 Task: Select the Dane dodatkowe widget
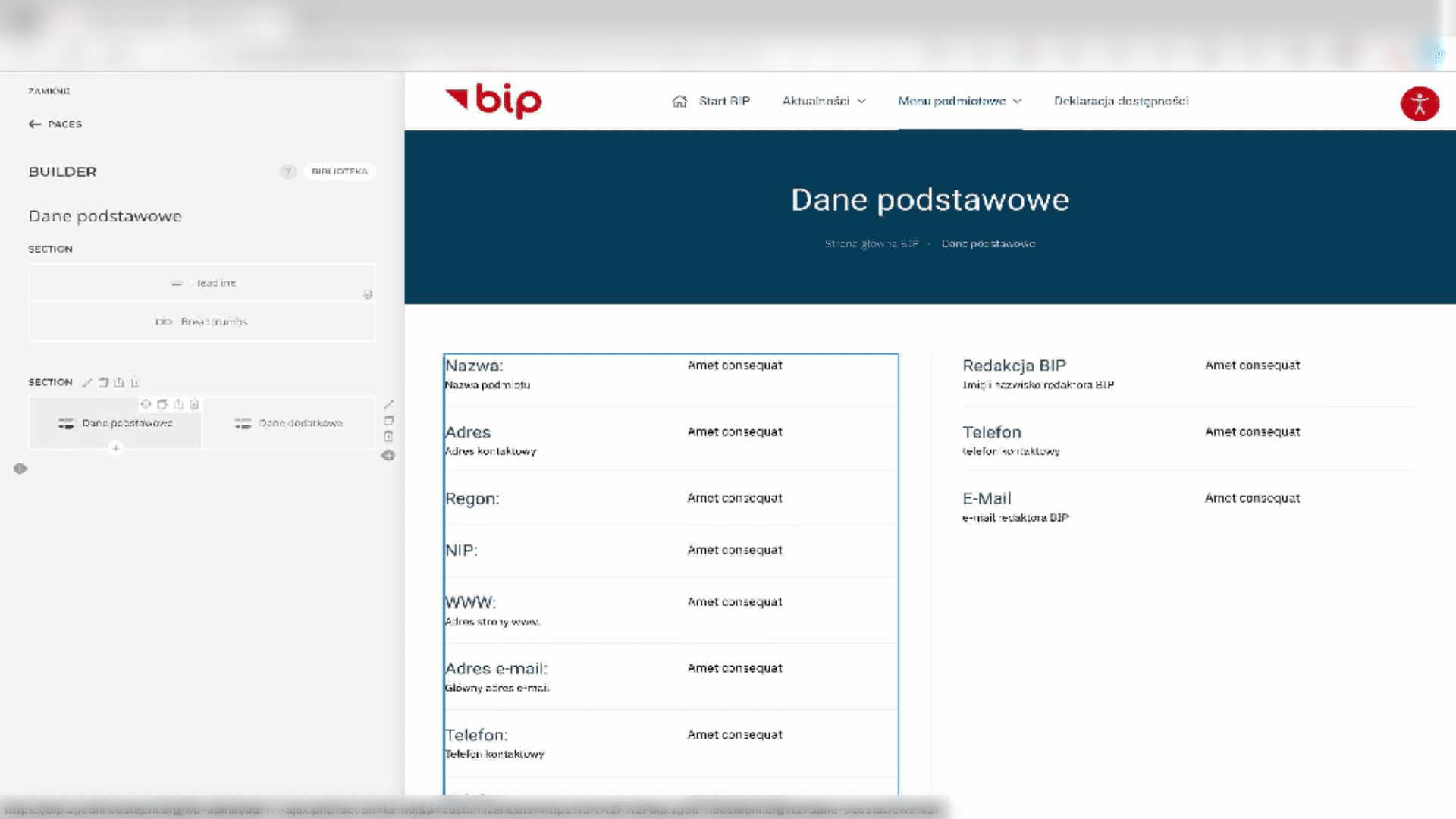289,423
